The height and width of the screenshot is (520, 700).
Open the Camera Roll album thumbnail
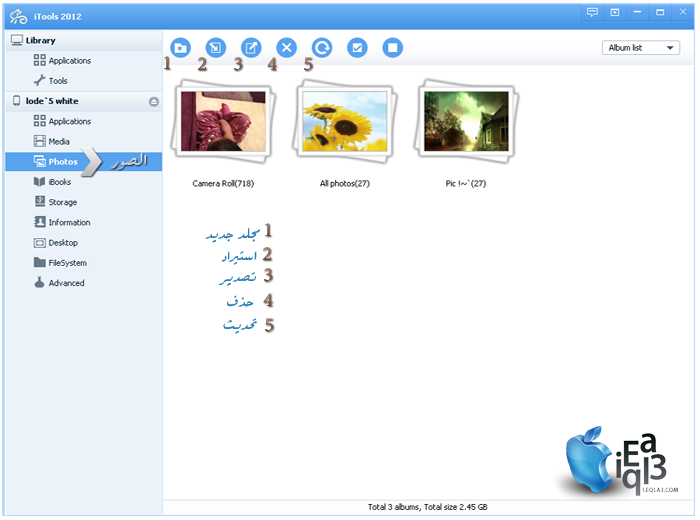pos(220,120)
